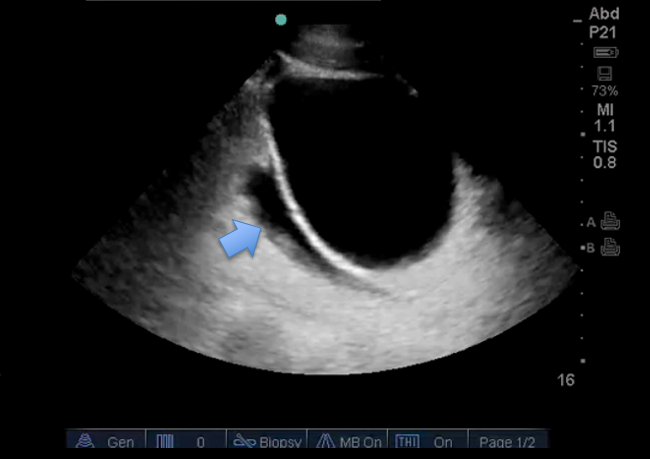Click the battery status icon
This screenshot has height=459, width=650.
604,52
